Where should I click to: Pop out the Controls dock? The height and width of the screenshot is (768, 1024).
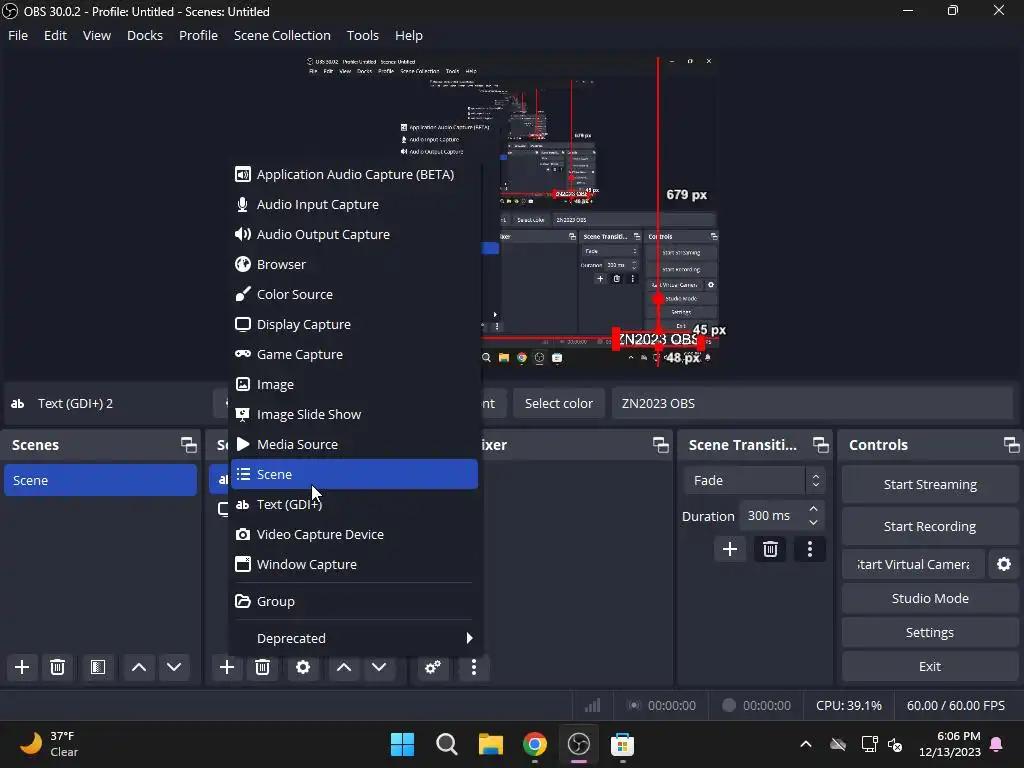point(1012,445)
